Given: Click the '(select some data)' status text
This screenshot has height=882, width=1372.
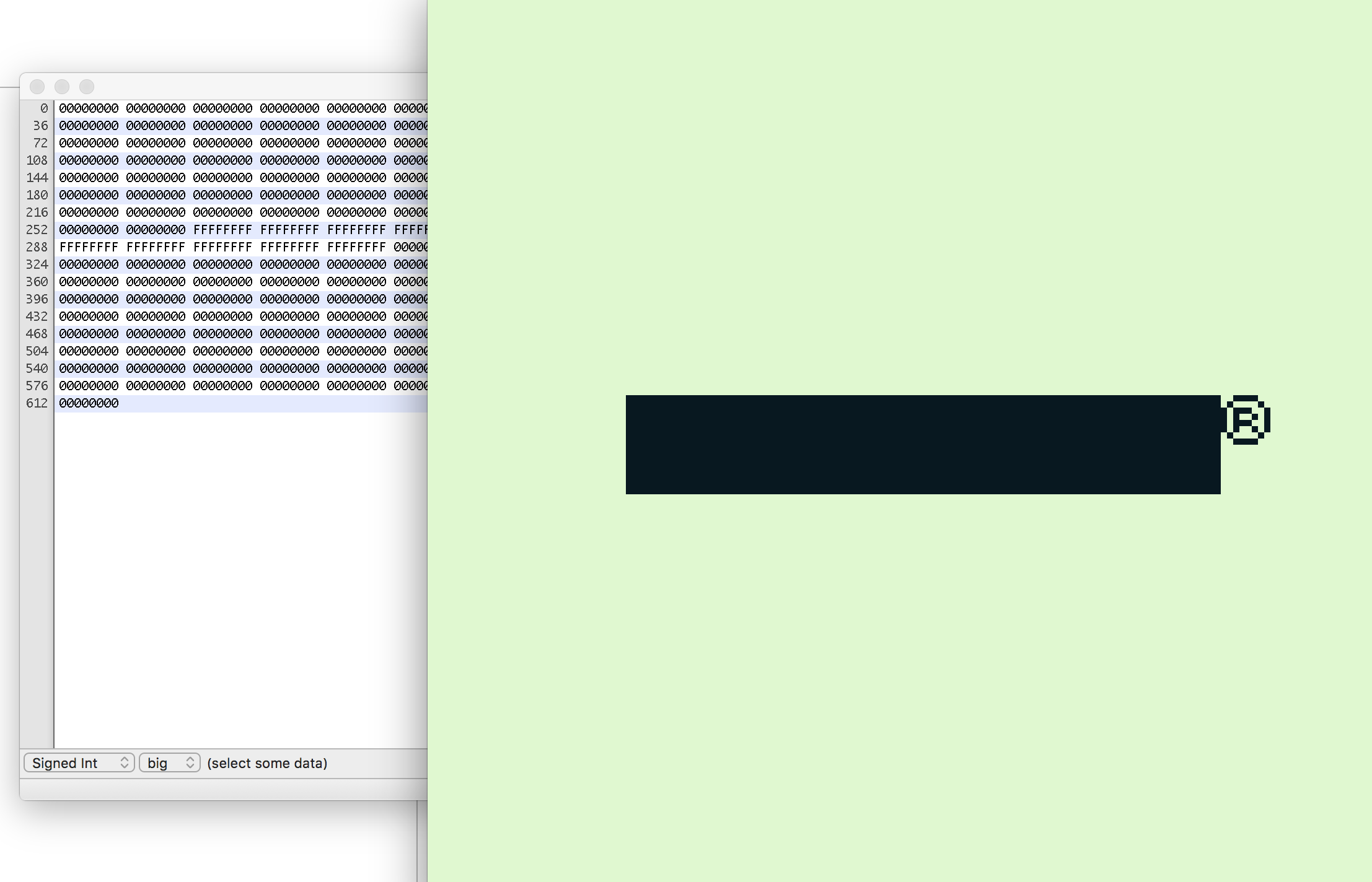Looking at the screenshot, I should (267, 763).
